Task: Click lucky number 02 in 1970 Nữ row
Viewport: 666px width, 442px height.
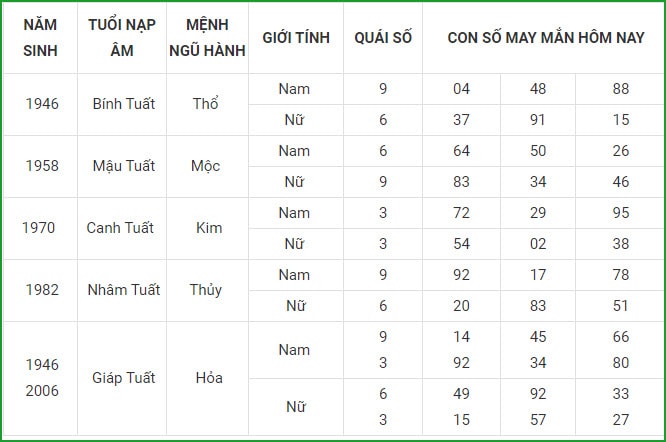Action: 538,244
